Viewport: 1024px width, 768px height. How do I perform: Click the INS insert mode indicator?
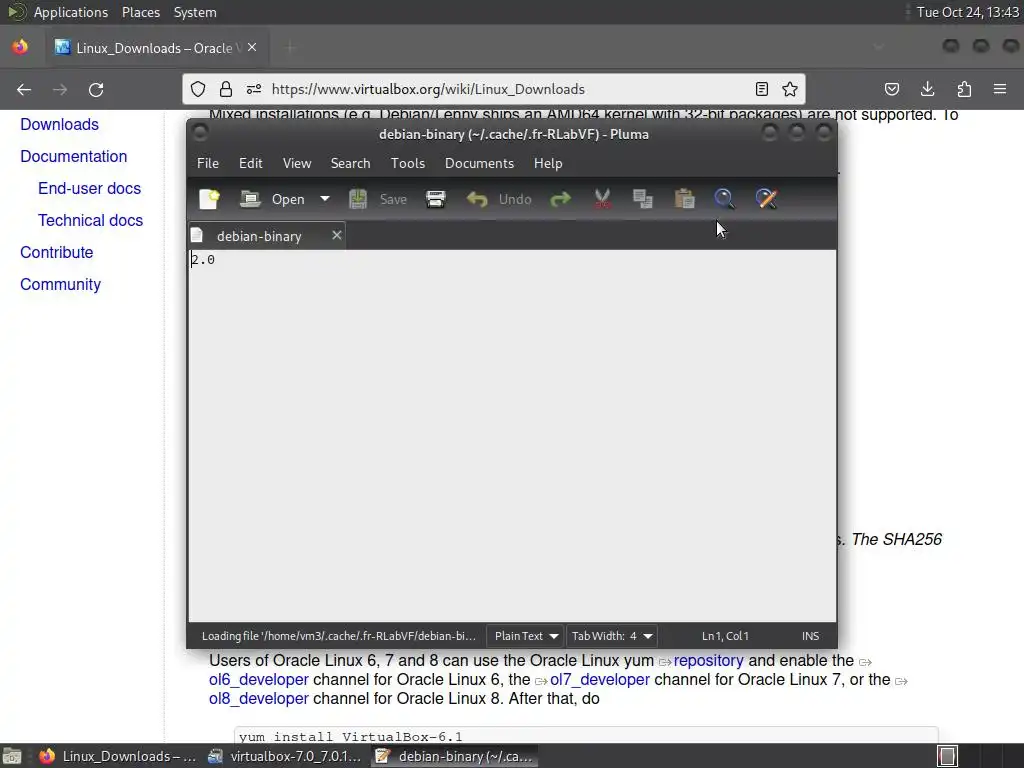pos(810,635)
